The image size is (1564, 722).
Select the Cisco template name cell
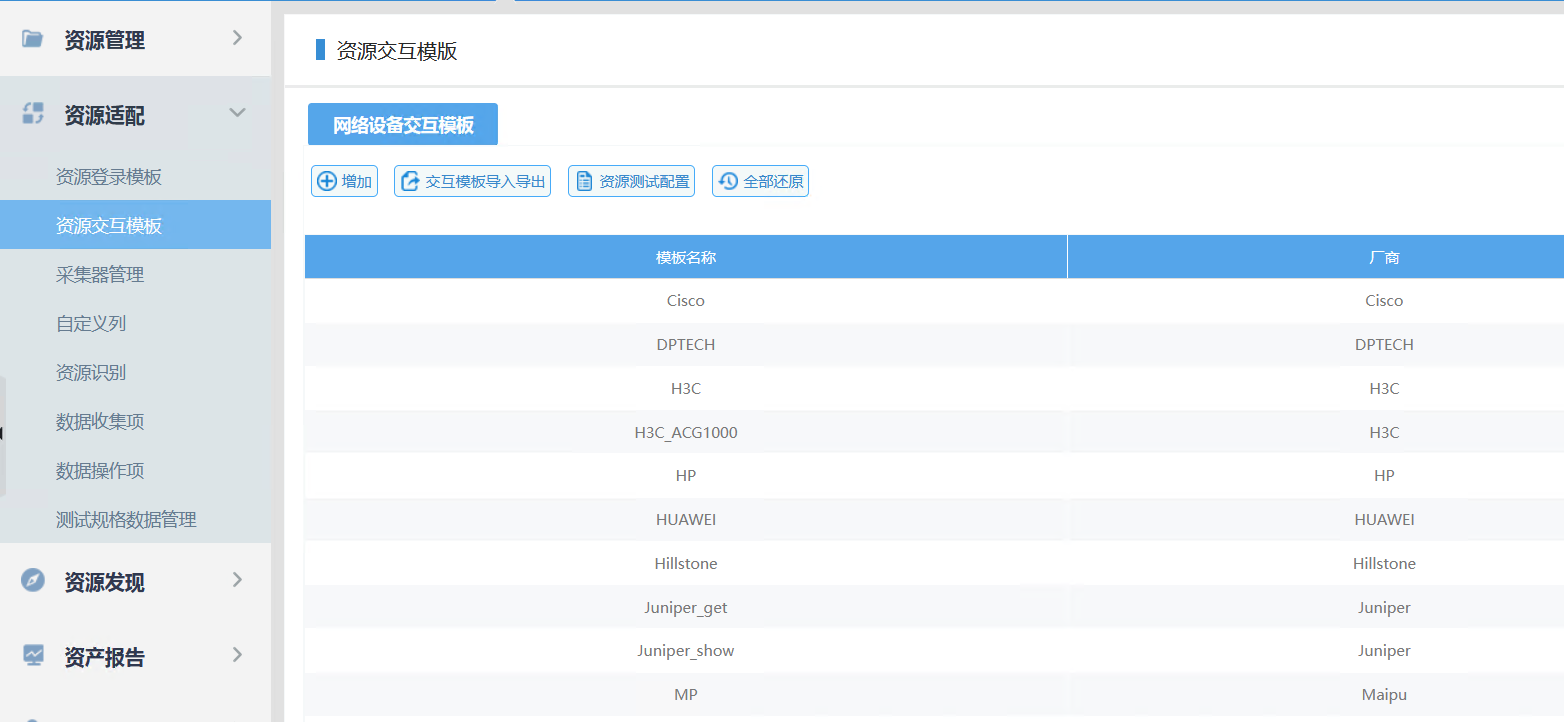tap(686, 301)
